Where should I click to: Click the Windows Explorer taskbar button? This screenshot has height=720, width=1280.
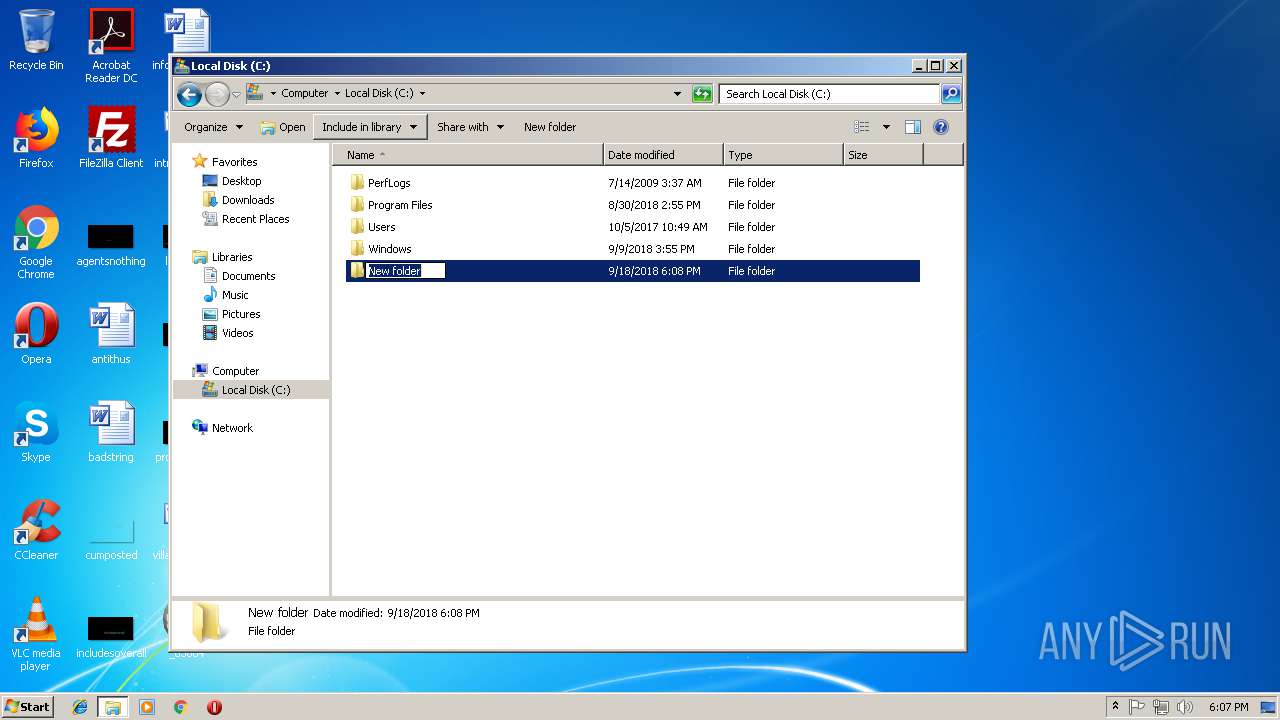pos(113,707)
